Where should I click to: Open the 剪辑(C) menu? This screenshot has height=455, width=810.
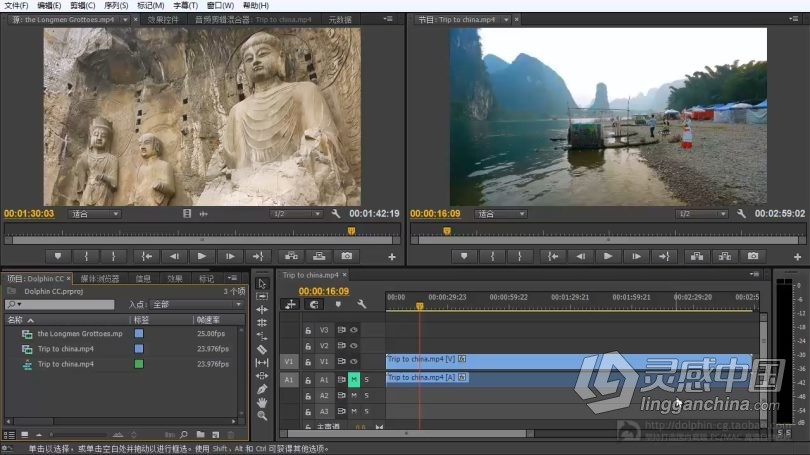click(83, 6)
